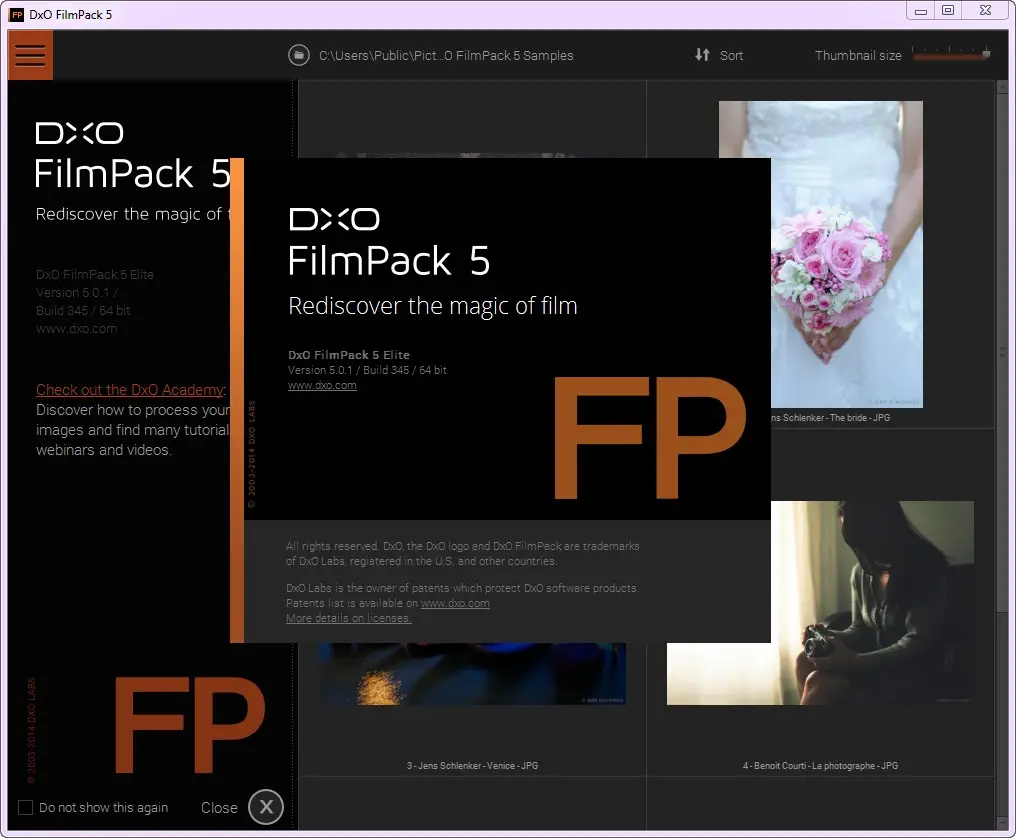Open www.dxo.com link under Version text
The height and width of the screenshot is (838, 1016).
coord(322,385)
